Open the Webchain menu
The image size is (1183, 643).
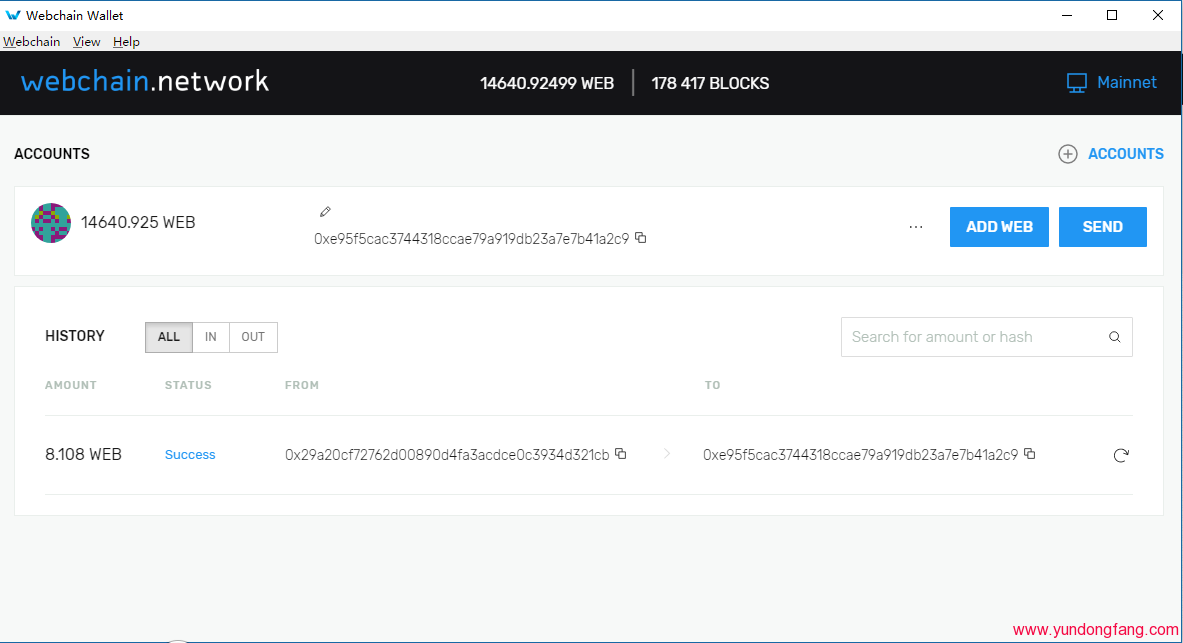pos(31,41)
